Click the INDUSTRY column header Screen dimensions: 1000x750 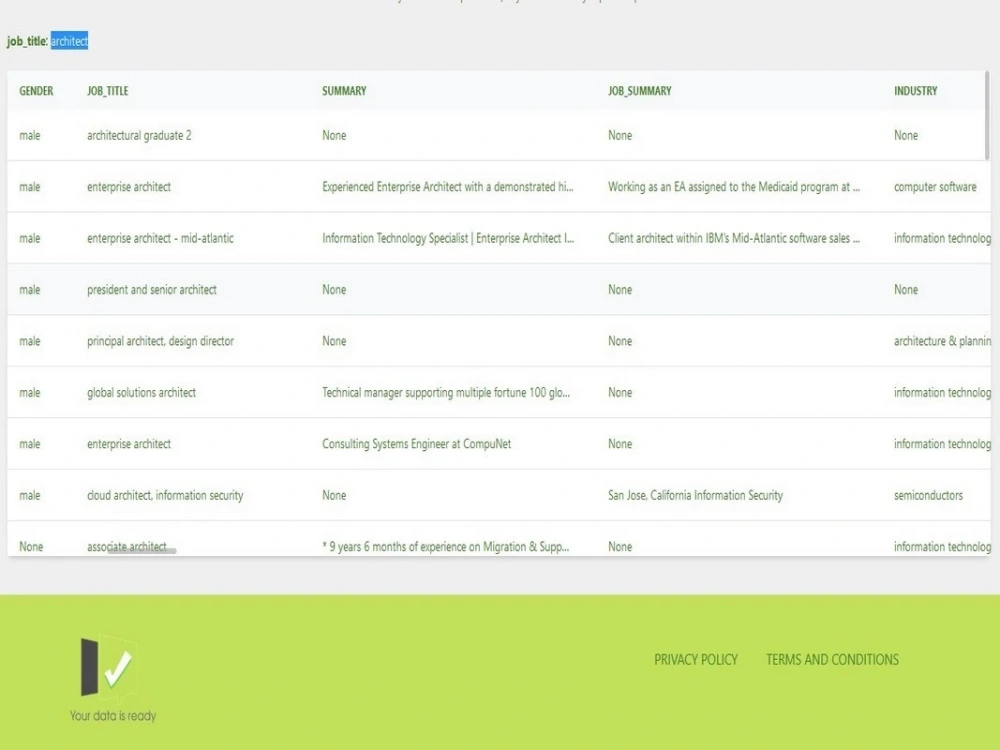click(916, 91)
